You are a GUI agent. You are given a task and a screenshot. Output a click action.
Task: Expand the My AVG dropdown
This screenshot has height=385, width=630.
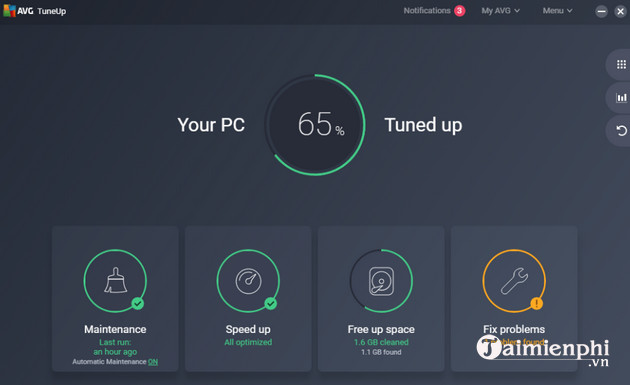[x=501, y=11]
